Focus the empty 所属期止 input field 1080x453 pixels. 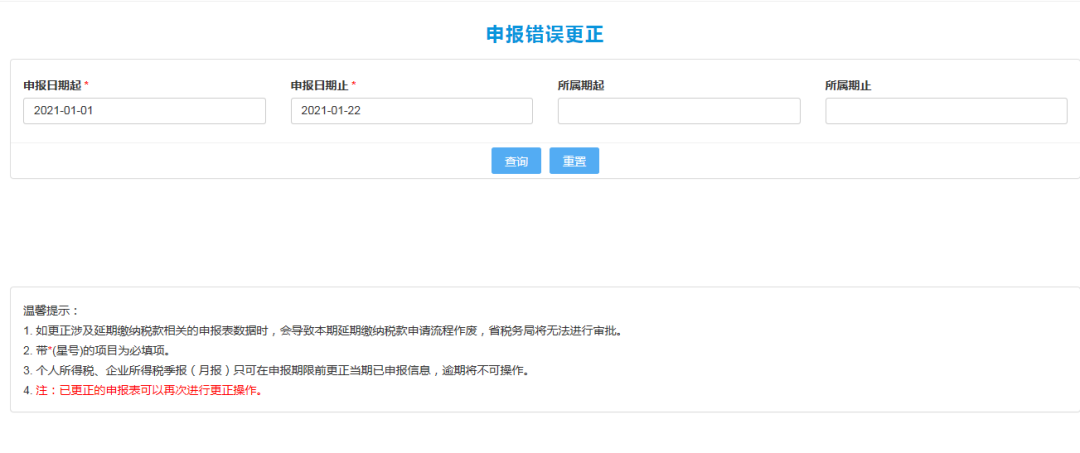(x=946, y=111)
